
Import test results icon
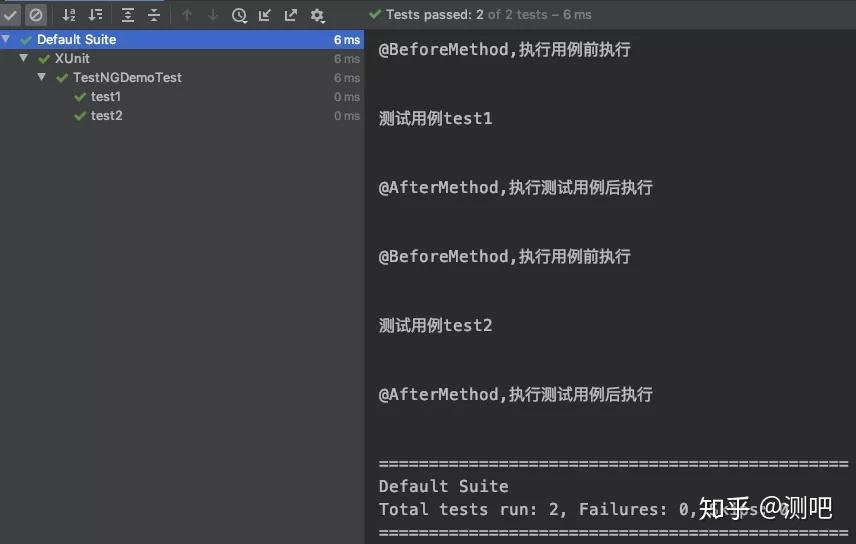265,15
